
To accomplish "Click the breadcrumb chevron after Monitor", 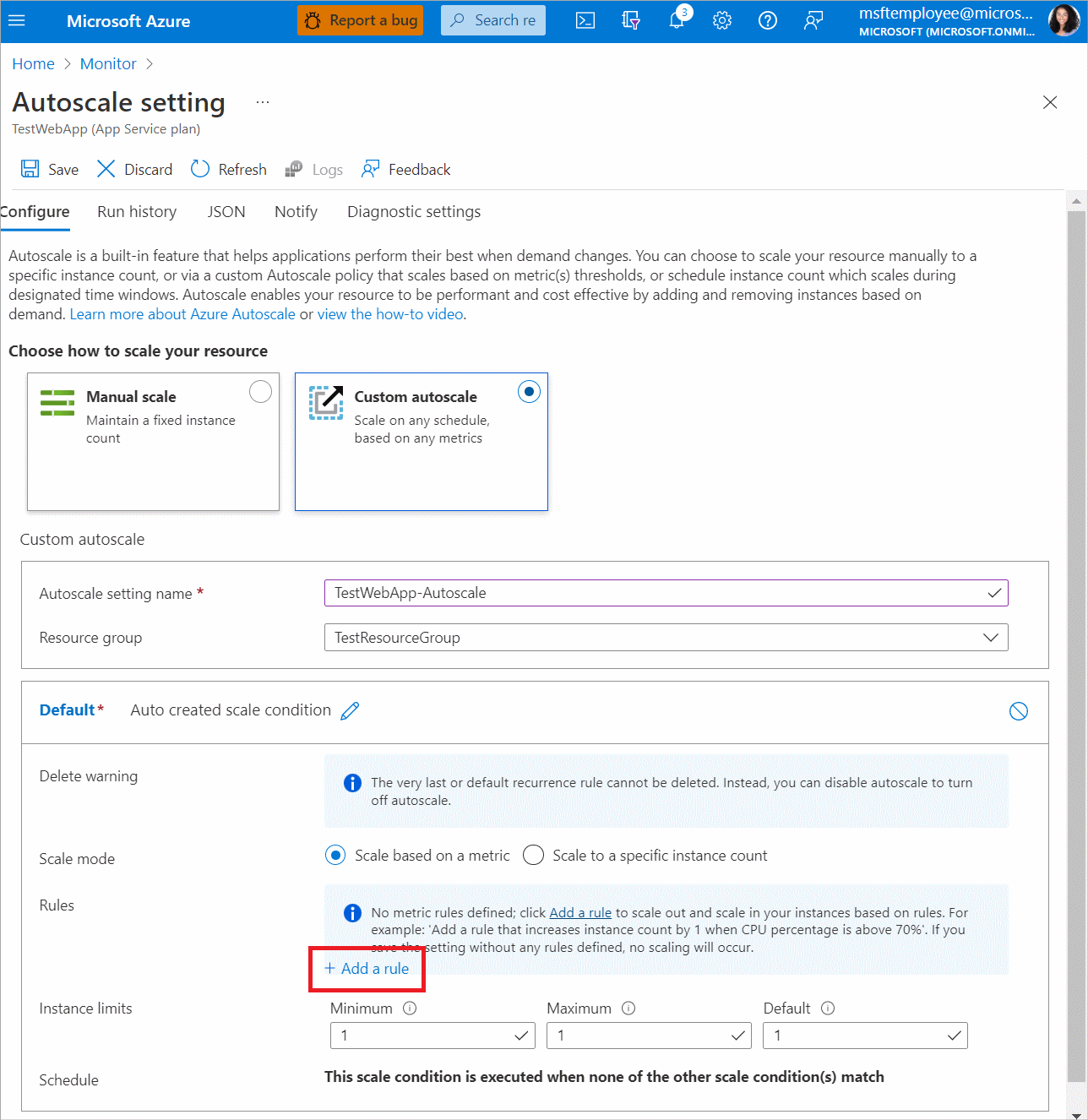I will click(150, 64).
